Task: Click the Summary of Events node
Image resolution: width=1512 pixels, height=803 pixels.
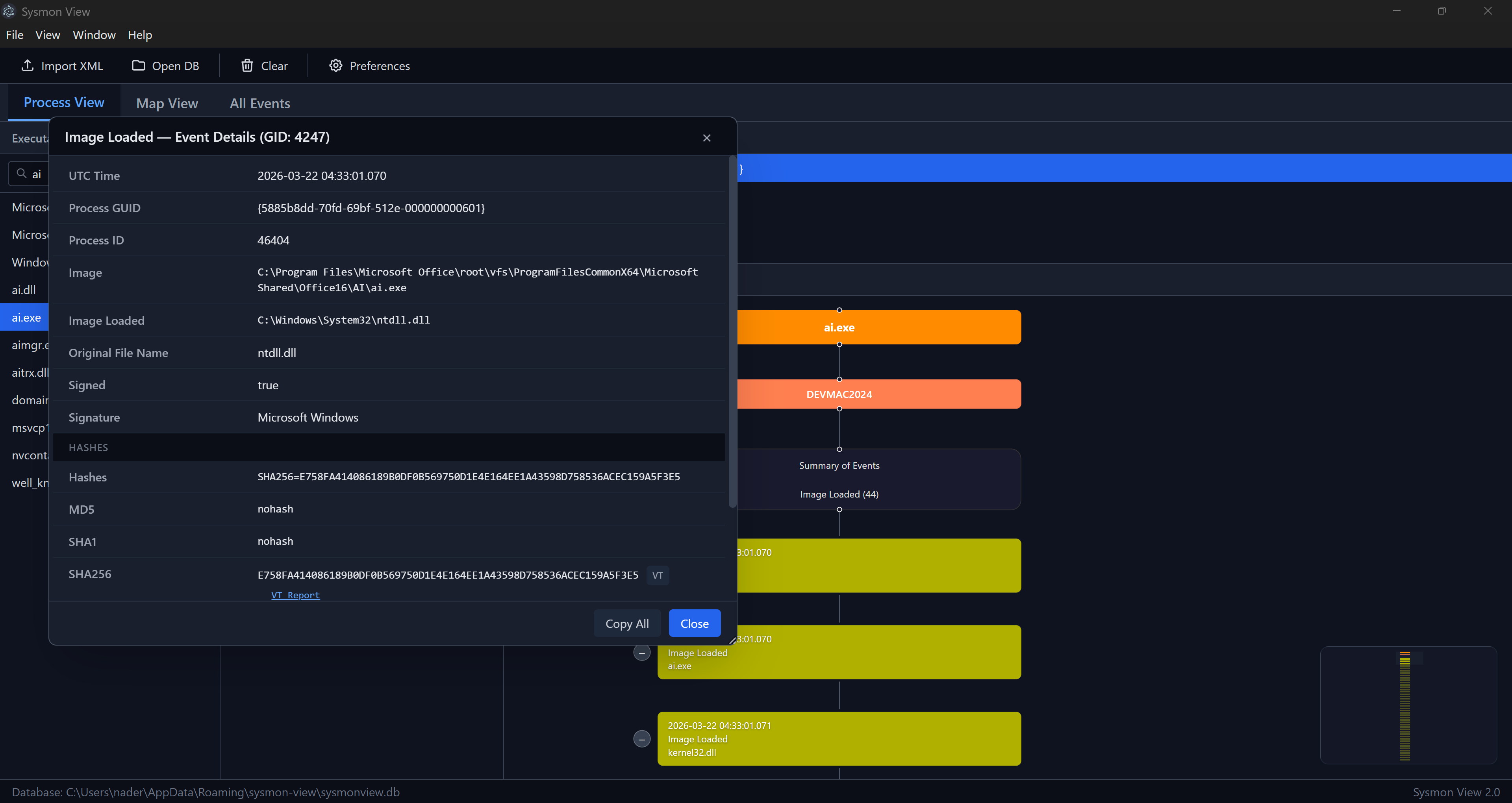Action: [x=879, y=479]
